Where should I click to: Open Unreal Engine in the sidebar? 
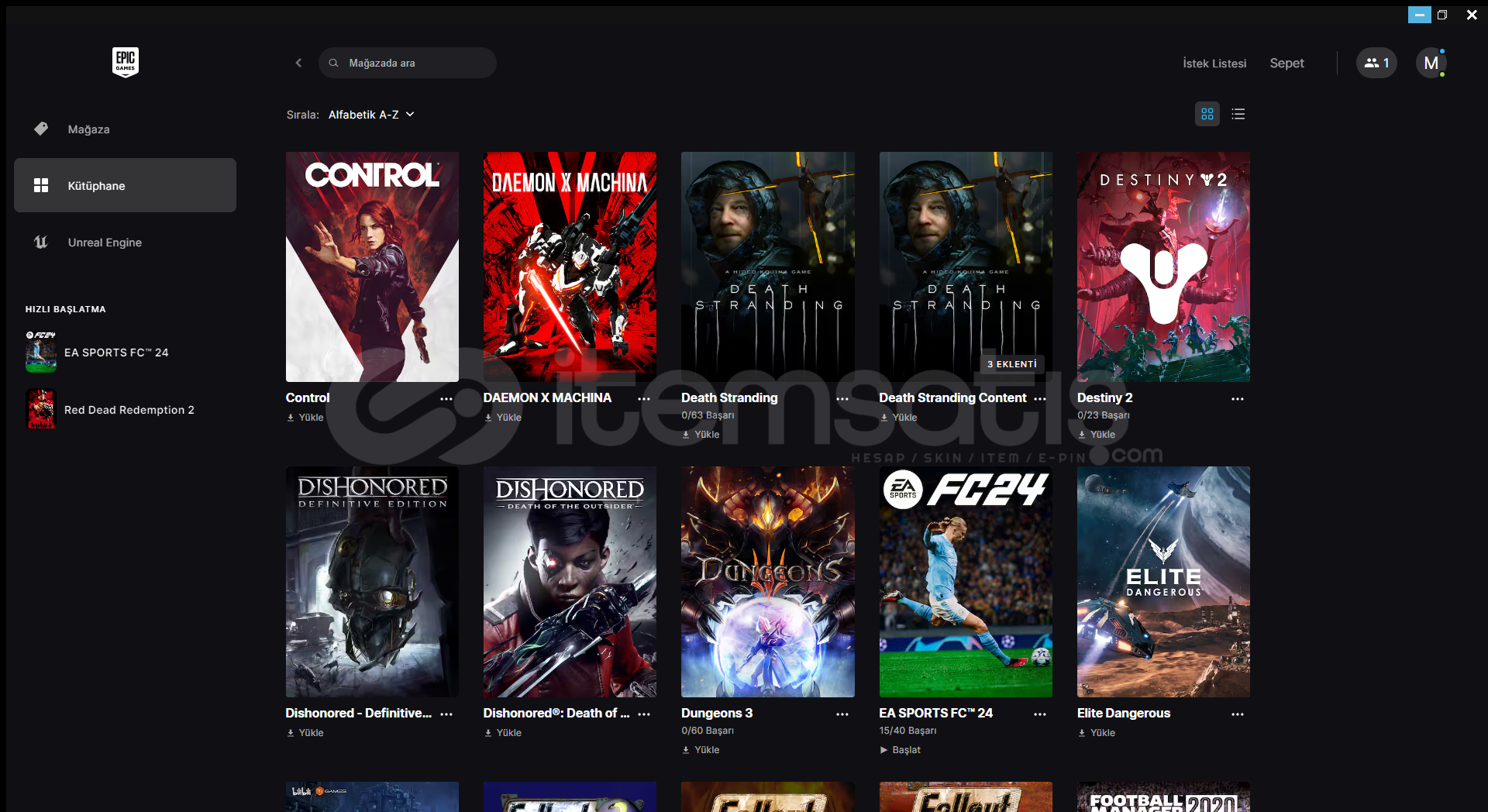point(126,243)
